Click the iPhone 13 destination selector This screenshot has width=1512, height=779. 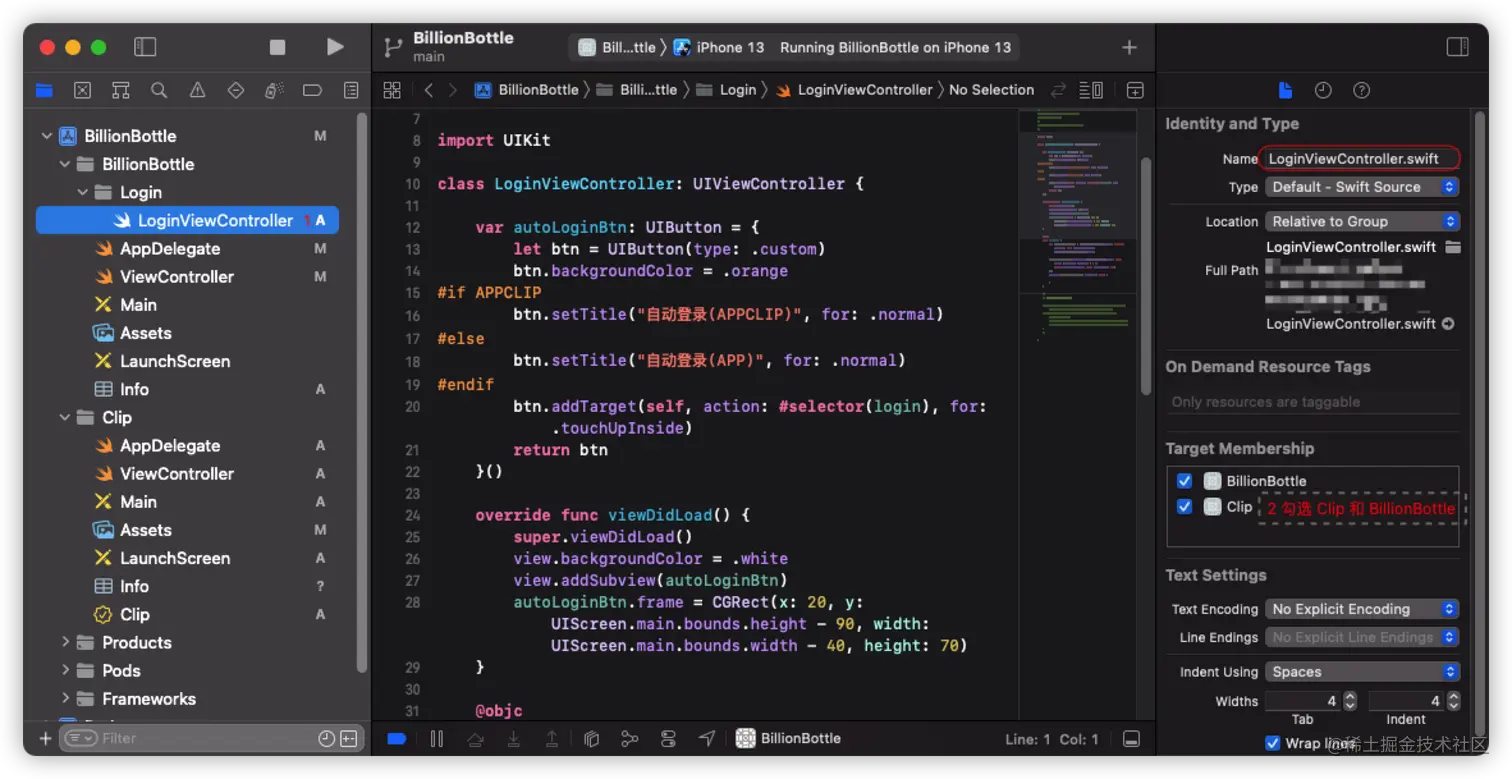coord(719,47)
